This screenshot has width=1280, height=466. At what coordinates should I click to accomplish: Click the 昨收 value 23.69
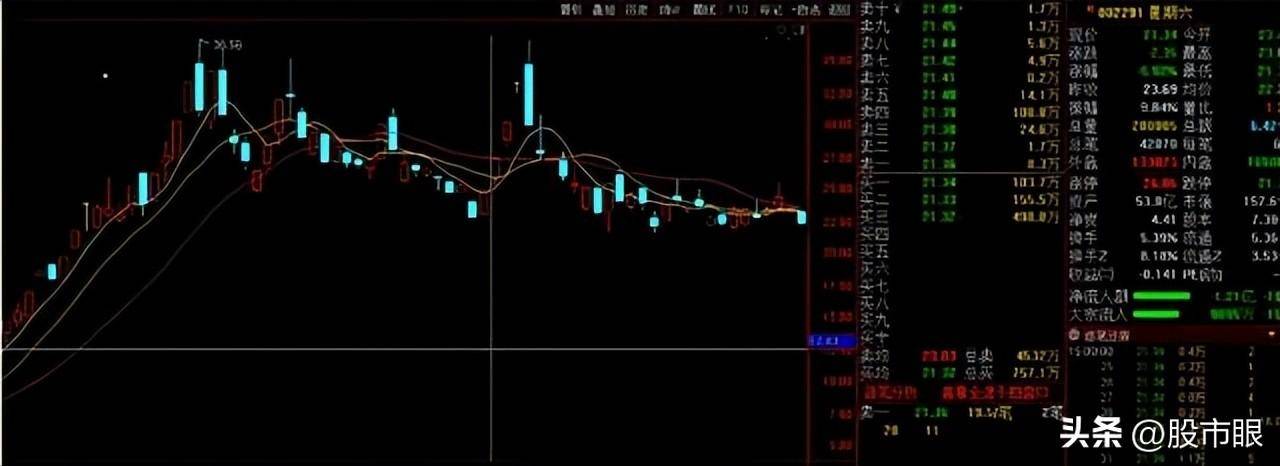point(1162,90)
